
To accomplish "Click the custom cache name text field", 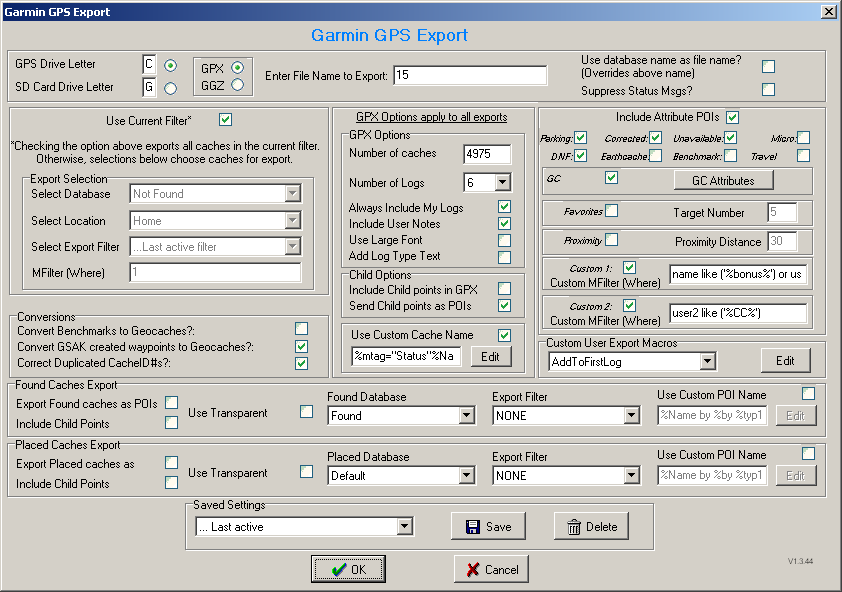I will click(406, 356).
